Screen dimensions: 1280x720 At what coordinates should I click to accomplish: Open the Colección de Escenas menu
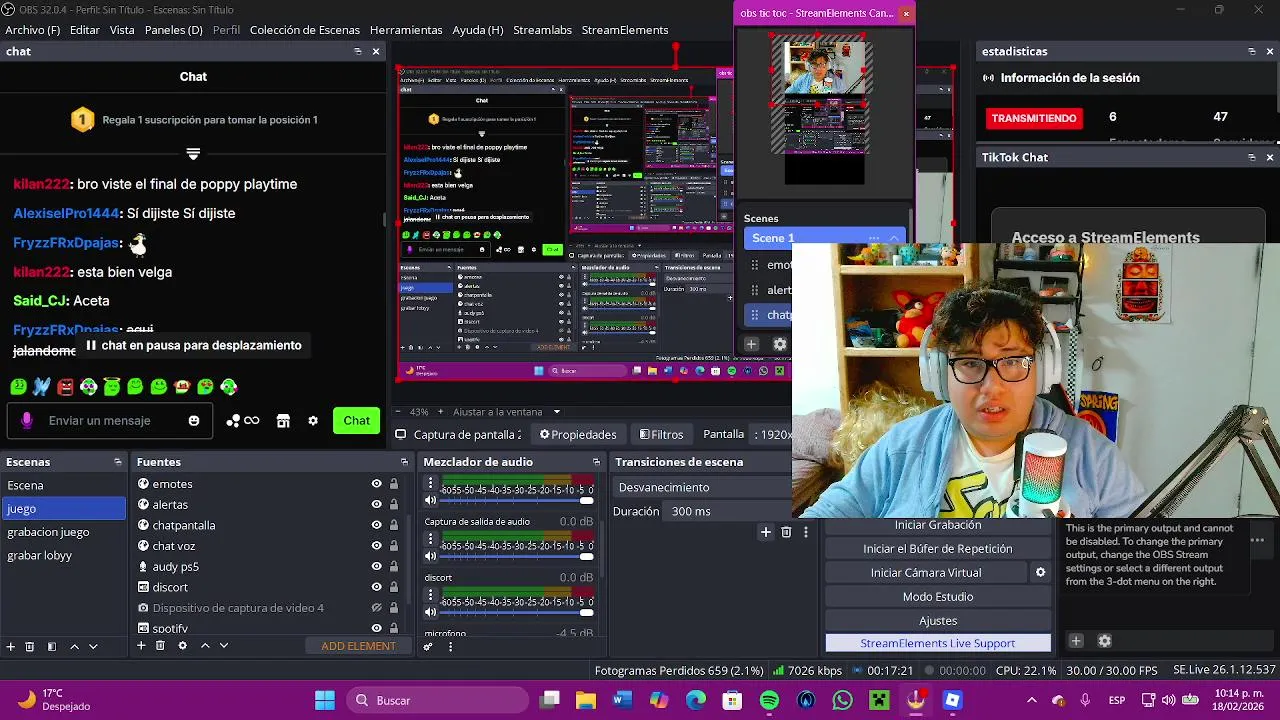305,30
